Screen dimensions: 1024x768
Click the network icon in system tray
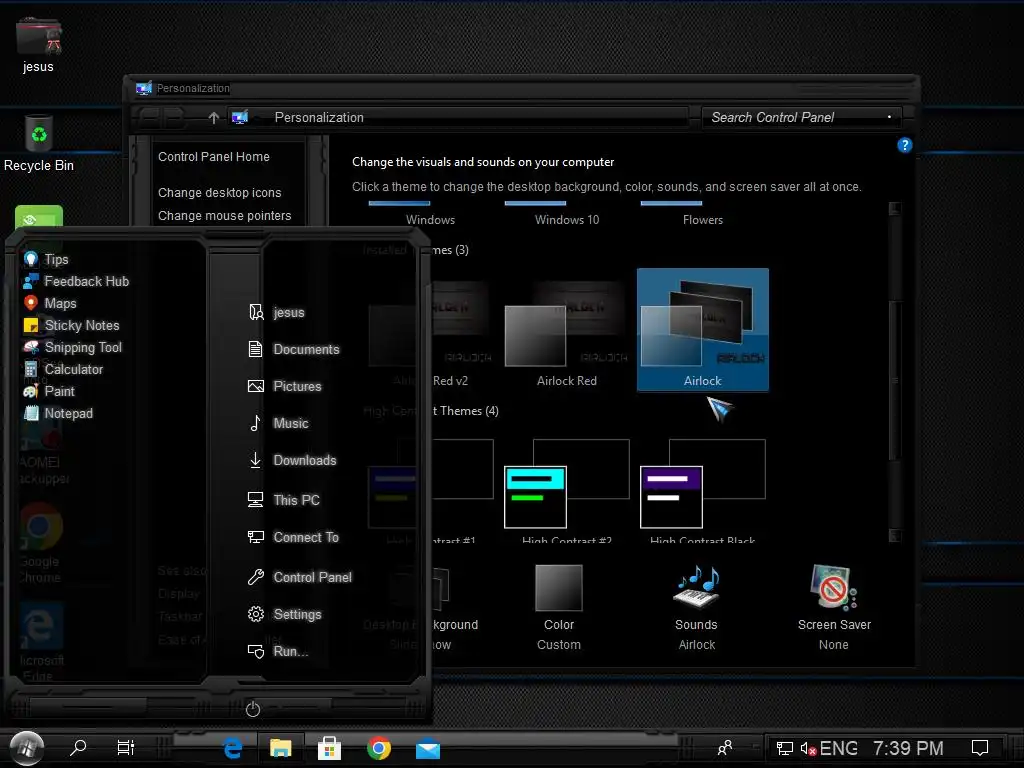(x=784, y=748)
